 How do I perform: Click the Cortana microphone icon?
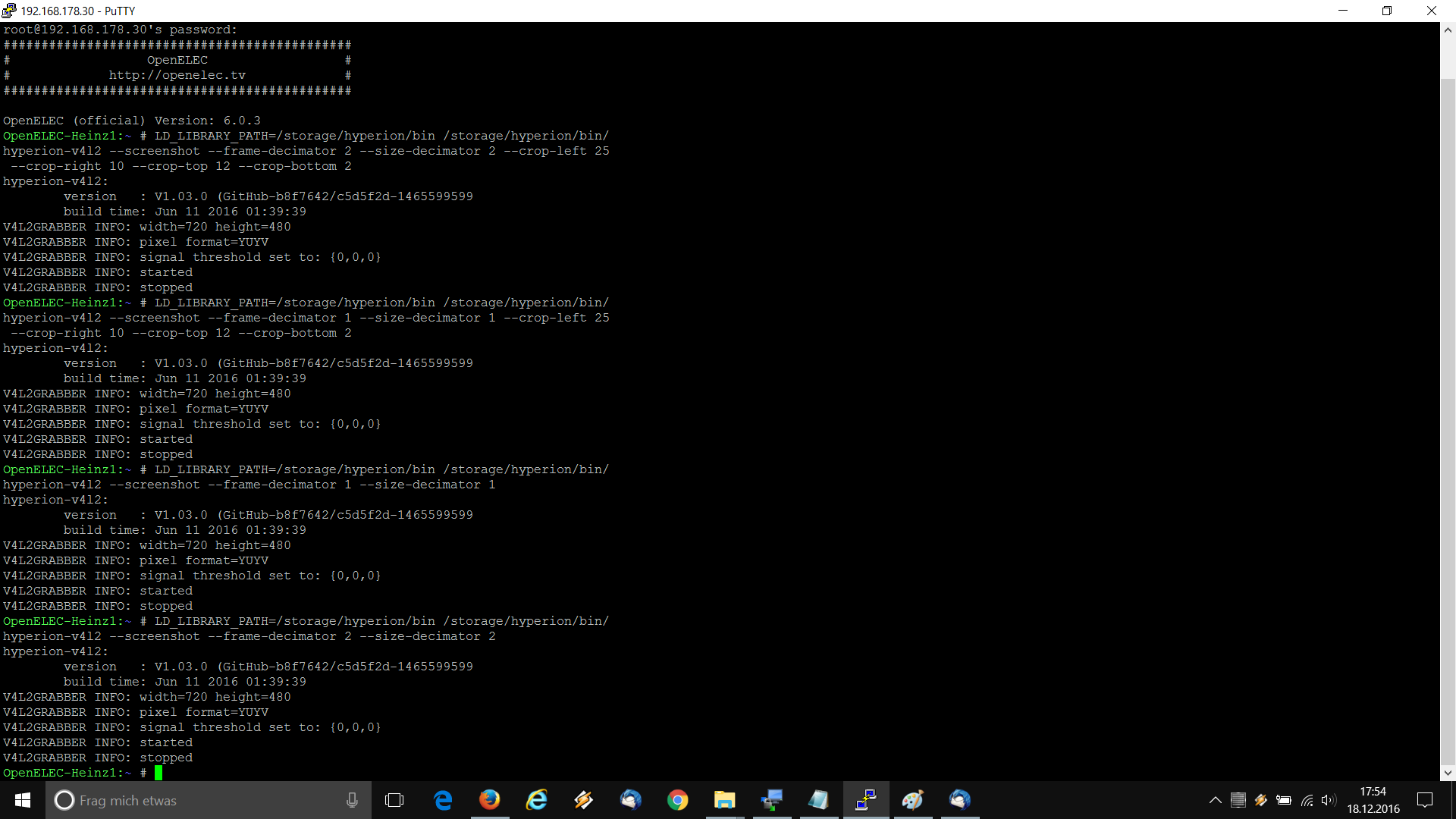[x=352, y=800]
